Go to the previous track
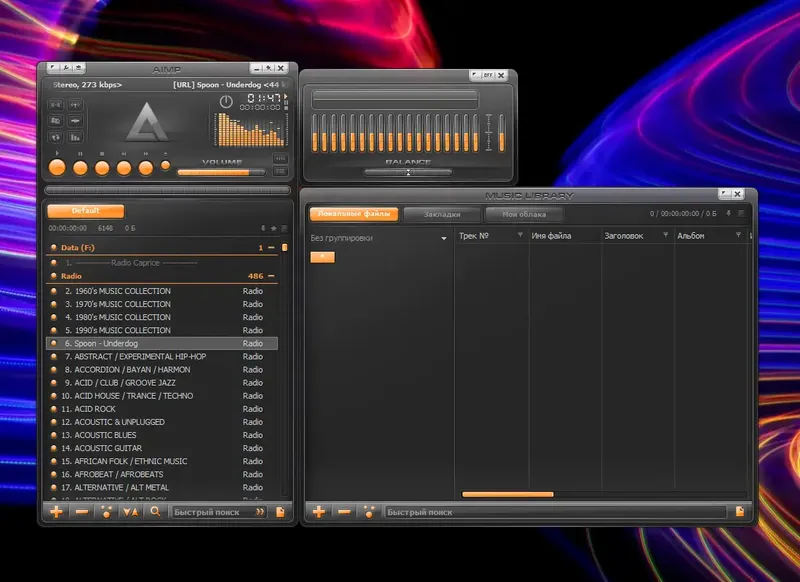This screenshot has height=582, width=800. pyautogui.click(x=124, y=168)
